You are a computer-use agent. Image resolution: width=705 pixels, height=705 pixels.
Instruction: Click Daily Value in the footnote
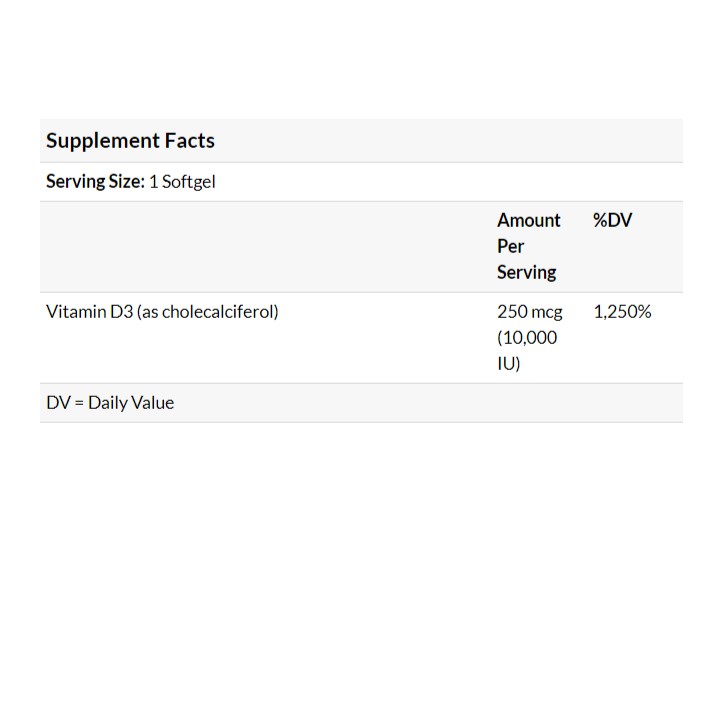pyautogui.click(x=131, y=403)
